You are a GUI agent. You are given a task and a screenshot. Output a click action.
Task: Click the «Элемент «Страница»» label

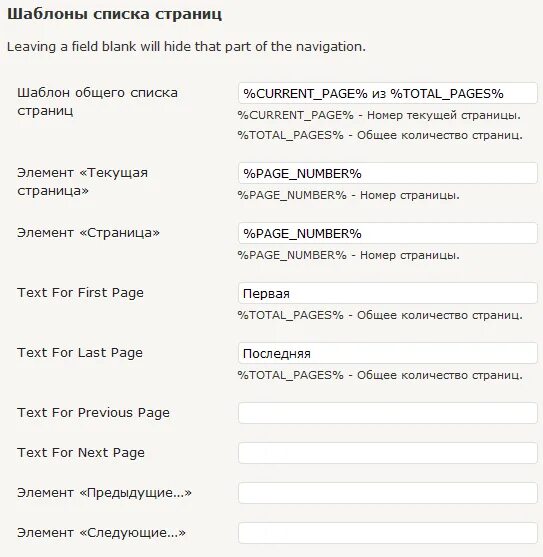pos(88,233)
